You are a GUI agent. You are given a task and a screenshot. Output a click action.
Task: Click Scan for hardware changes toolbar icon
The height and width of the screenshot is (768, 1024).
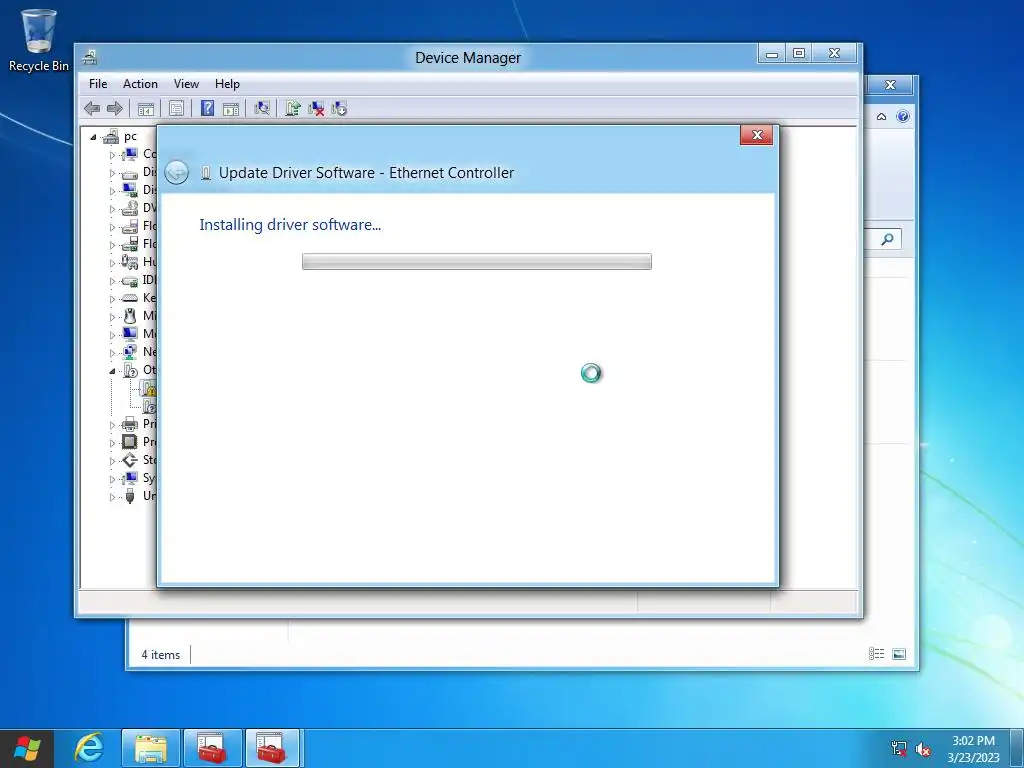pos(262,108)
